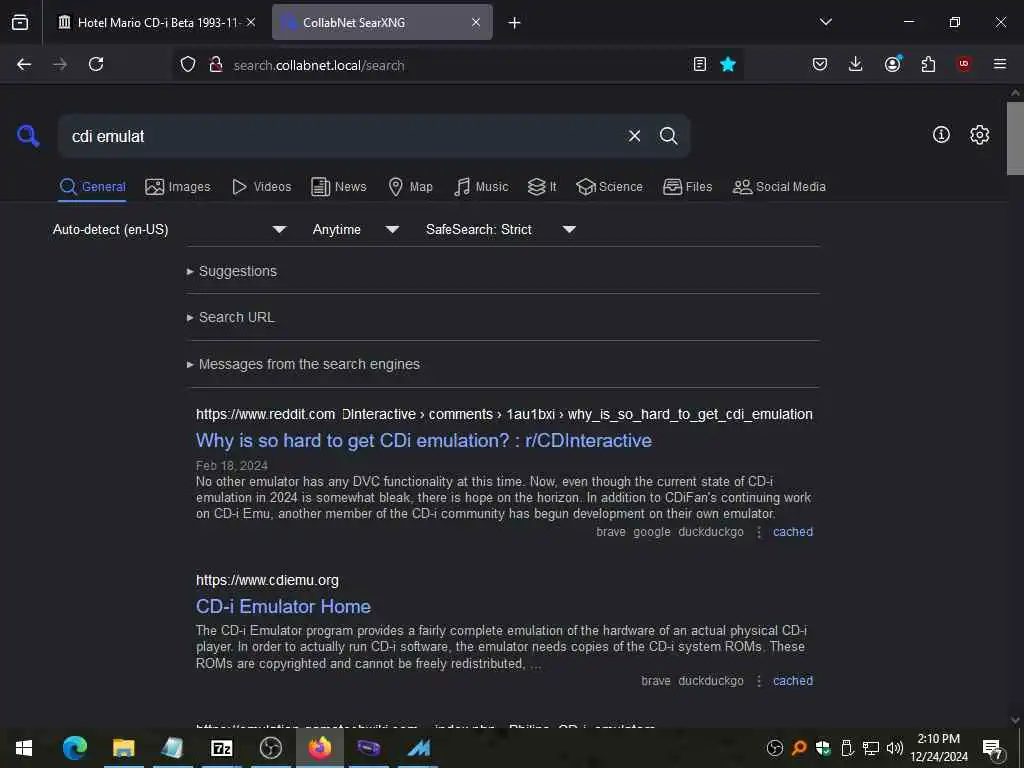This screenshot has width=1024, height=768.
Task: Open the Windows Start menu
Action: click(x=24, y=748)
